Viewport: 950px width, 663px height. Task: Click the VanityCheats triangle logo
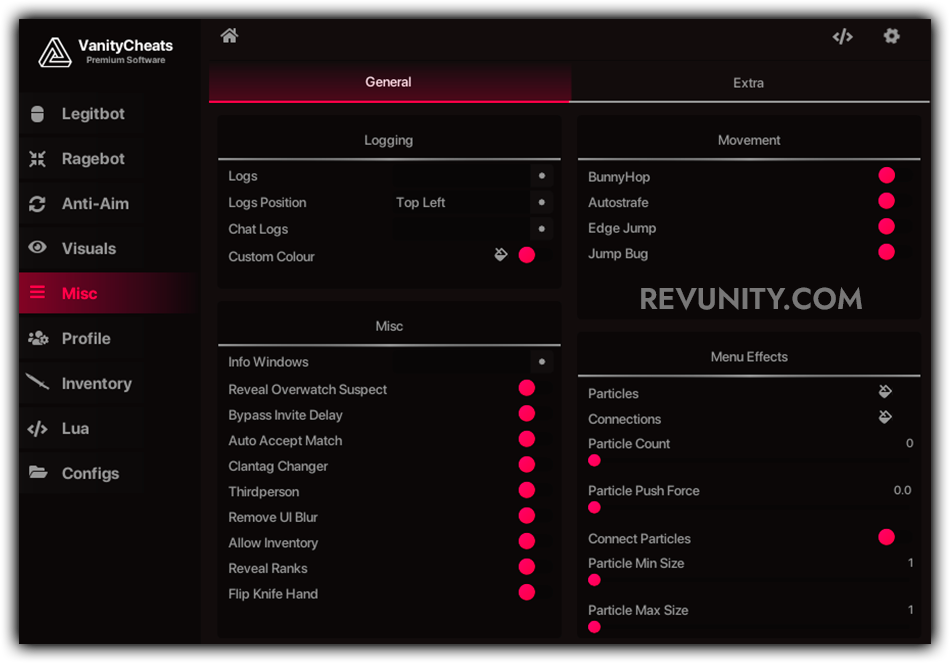[x=54, y=52]
